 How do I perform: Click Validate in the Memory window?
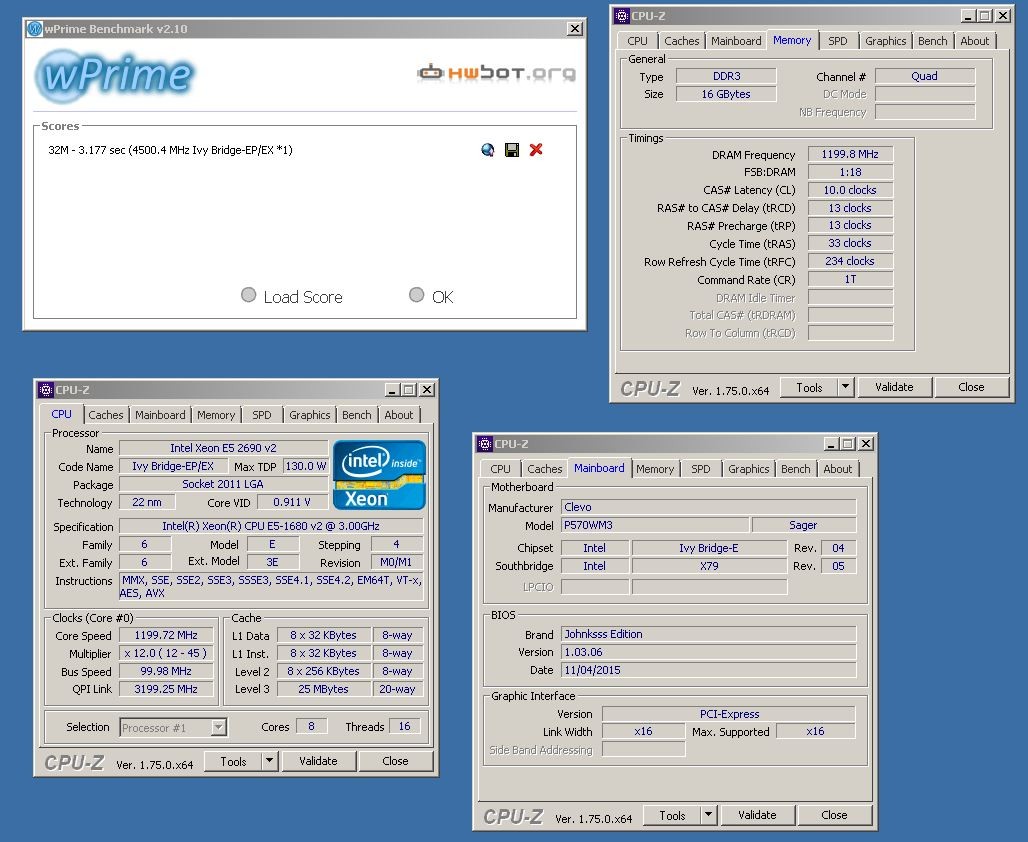(x=894, y=387)
